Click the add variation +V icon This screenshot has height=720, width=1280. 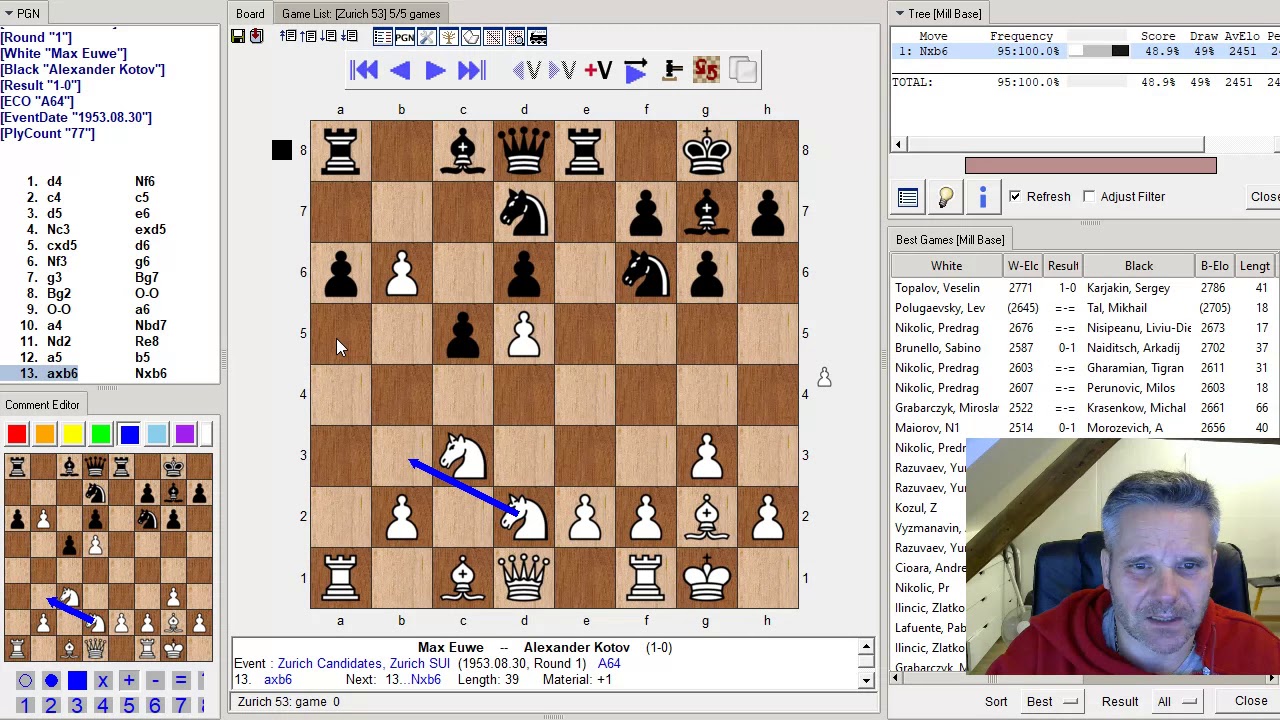click(x=598, y=70)
